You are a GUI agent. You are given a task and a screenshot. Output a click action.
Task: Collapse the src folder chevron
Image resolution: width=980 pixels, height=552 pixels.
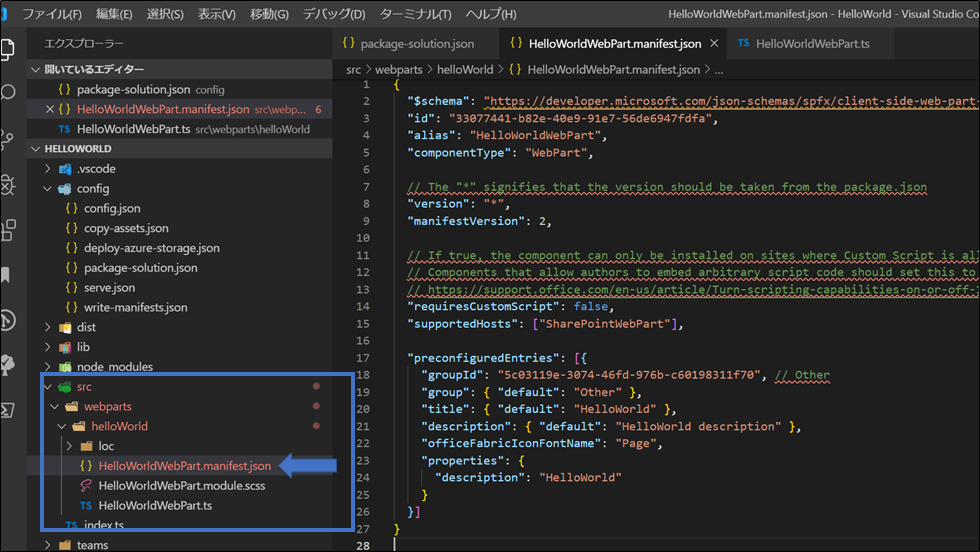click(x=48, y=387)
